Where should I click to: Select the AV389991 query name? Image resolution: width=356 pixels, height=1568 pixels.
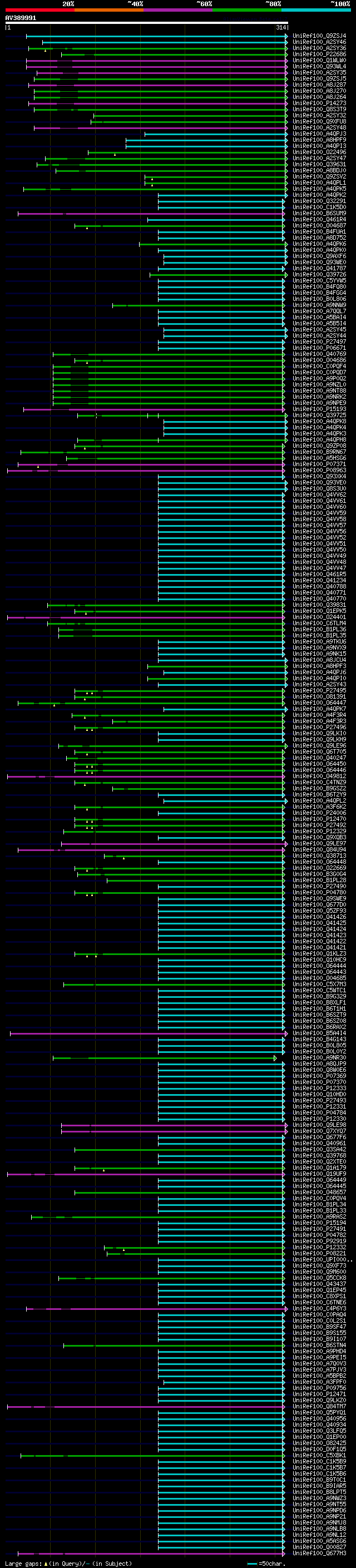(21, 18)
